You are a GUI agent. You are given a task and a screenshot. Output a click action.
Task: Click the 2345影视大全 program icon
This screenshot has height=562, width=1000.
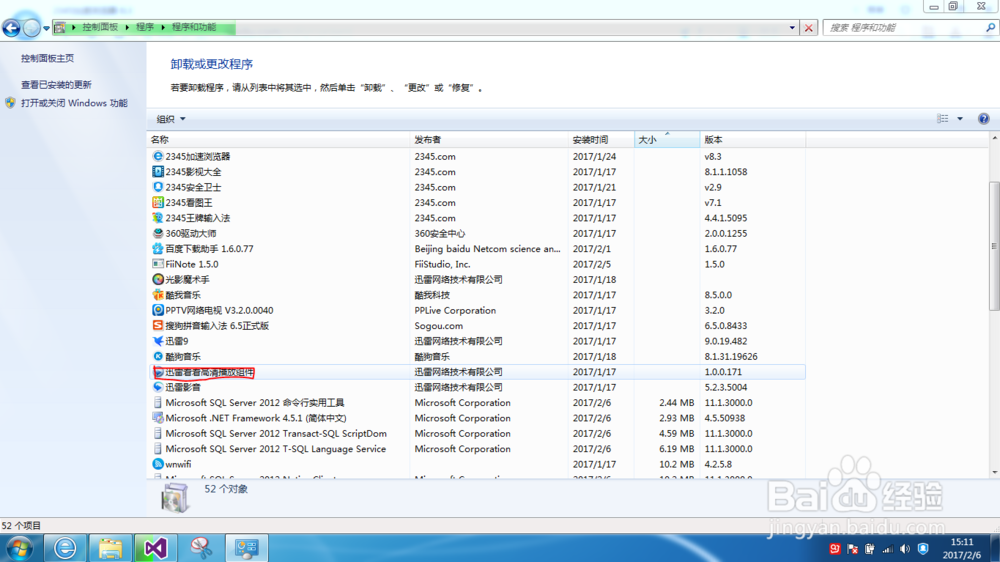point(158,172)
